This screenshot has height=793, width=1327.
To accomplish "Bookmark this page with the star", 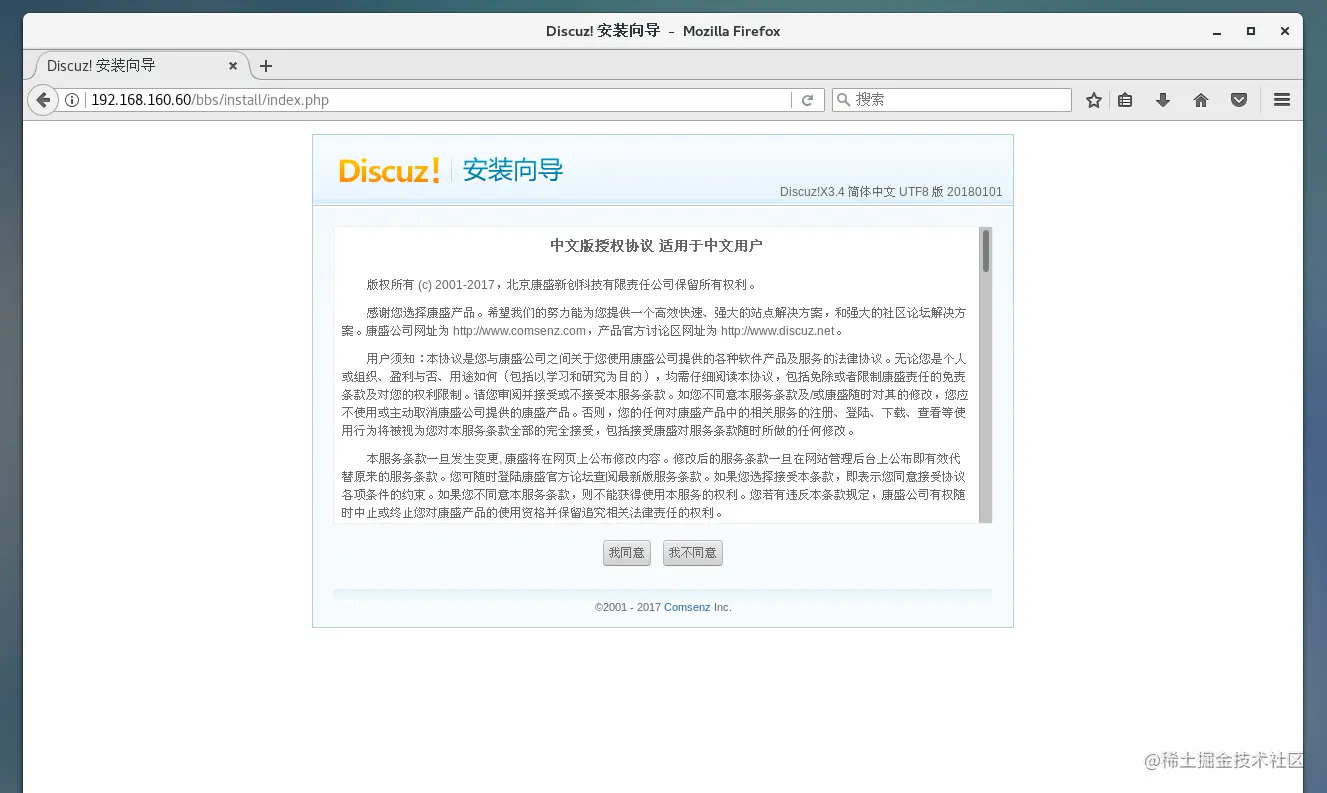I will [x=1094, y=100].
